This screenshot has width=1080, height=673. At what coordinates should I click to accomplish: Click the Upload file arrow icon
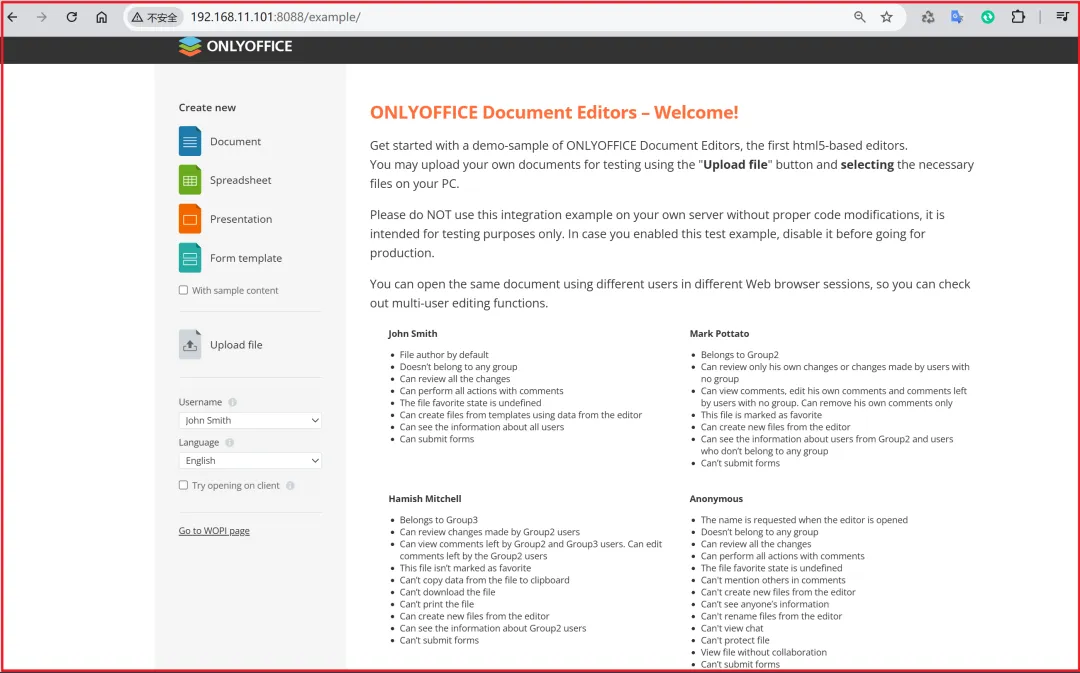[190, 344]
